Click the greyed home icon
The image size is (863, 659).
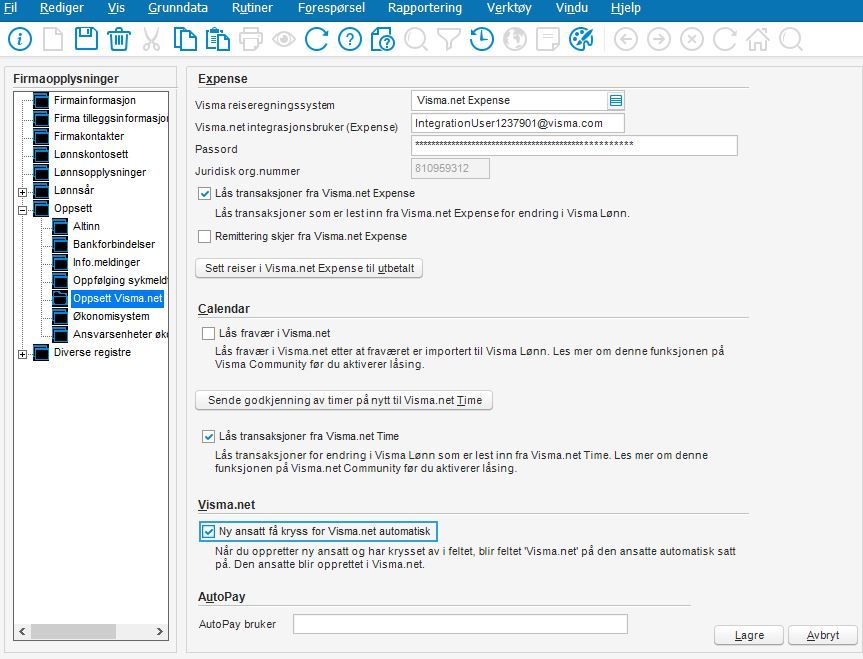click(x=758, y=40)
